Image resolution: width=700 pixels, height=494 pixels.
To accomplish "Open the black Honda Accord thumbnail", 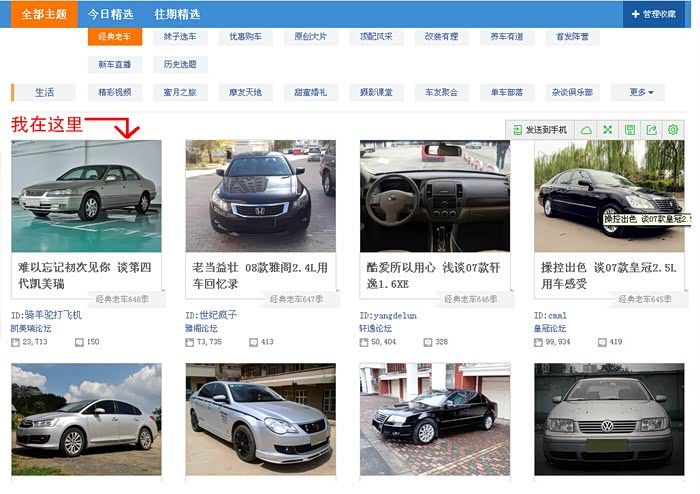I will (x=261, y=196).
